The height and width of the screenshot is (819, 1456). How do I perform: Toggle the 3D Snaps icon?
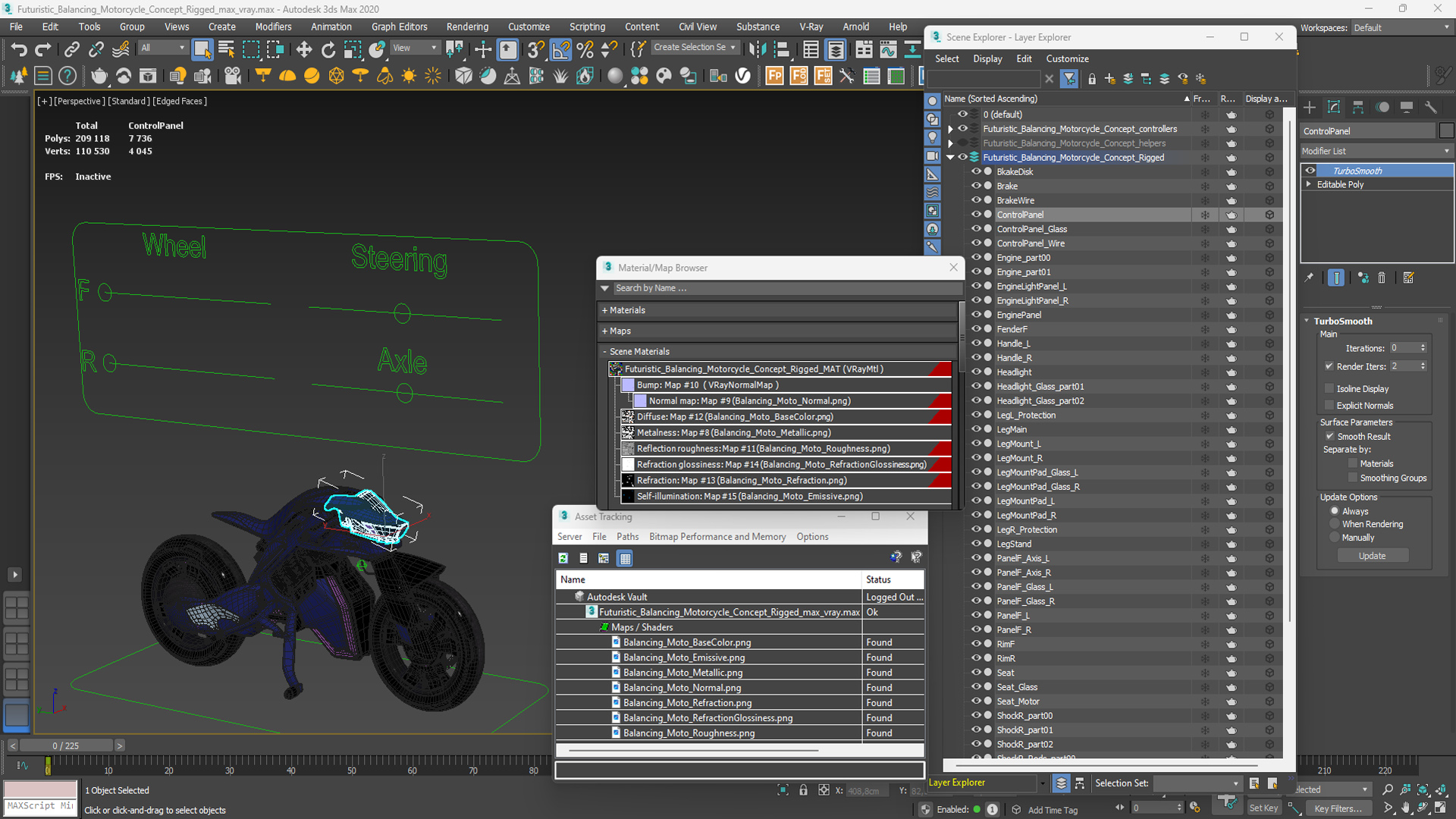(535, 50)
